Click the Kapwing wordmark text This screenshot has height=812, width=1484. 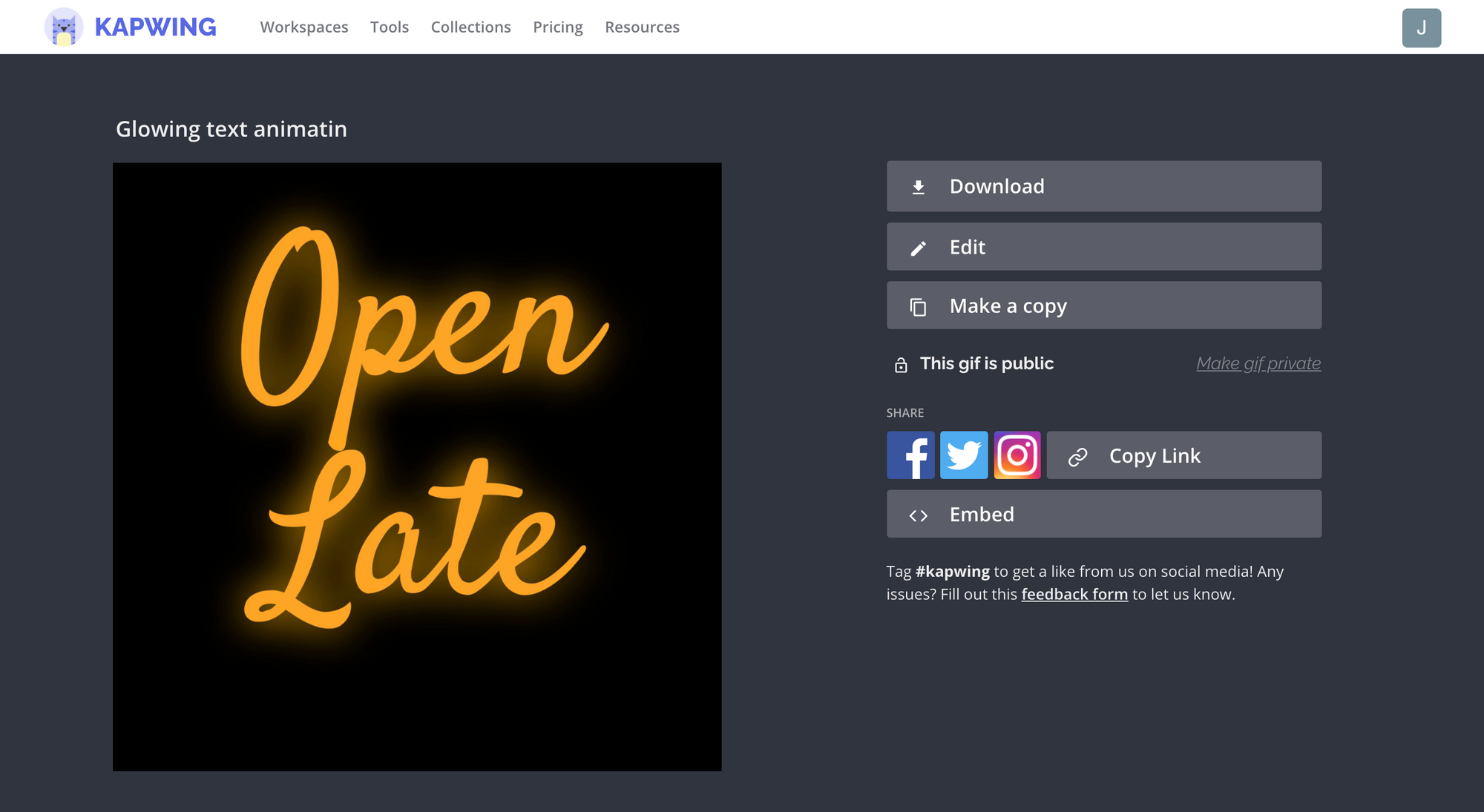point(156,27)
